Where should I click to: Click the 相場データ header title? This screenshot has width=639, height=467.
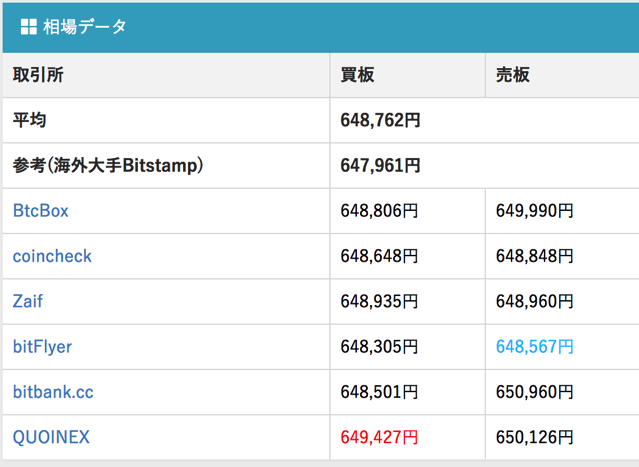[x=85, y=27]
